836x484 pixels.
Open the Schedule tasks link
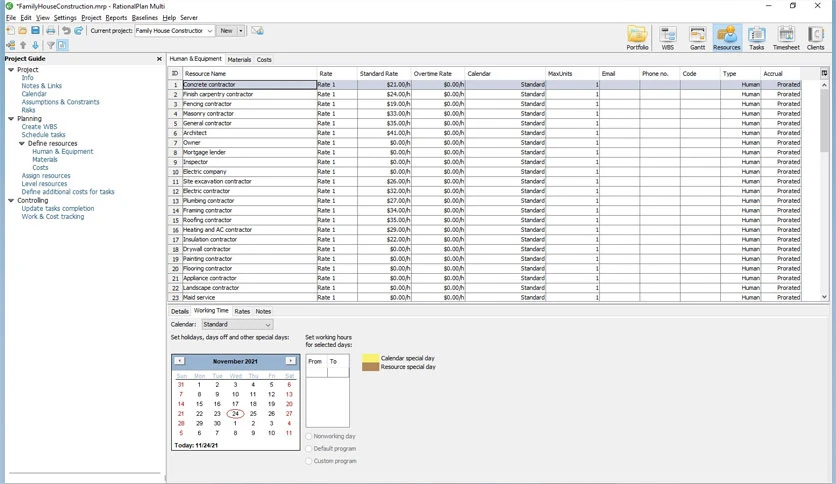(43, 135)
